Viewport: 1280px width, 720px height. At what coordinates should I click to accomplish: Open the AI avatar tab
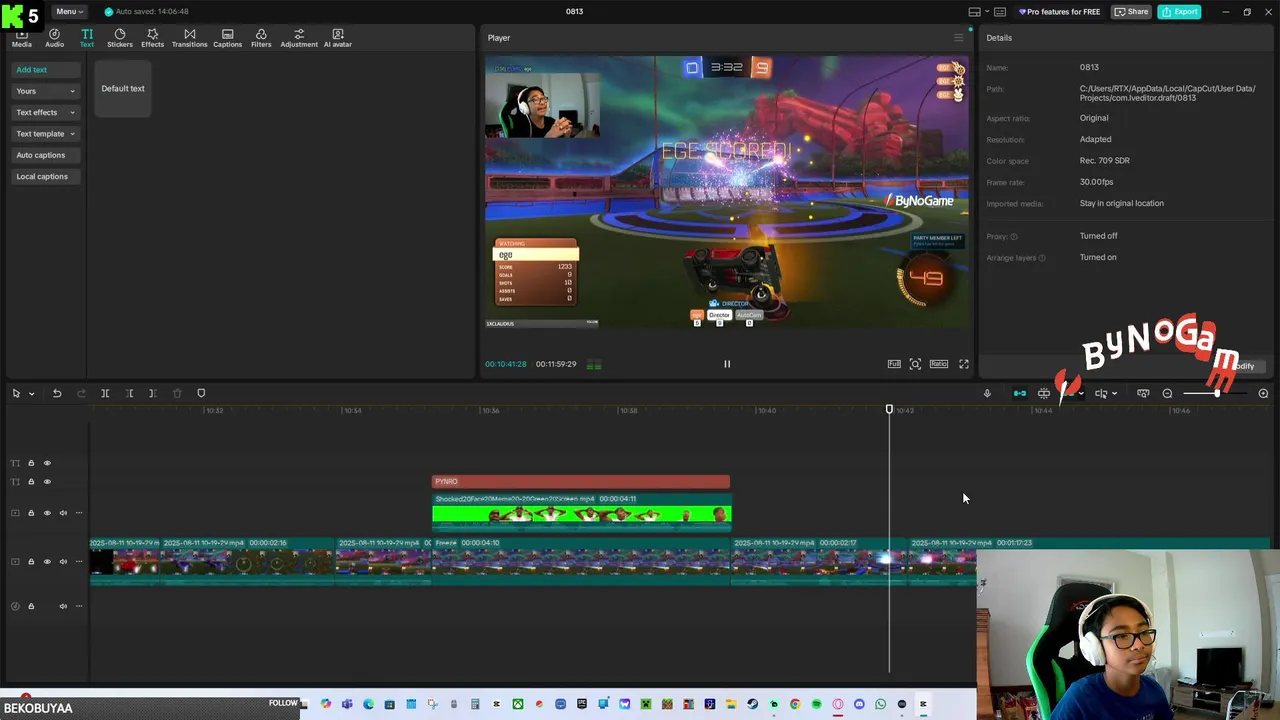point(337,38)
